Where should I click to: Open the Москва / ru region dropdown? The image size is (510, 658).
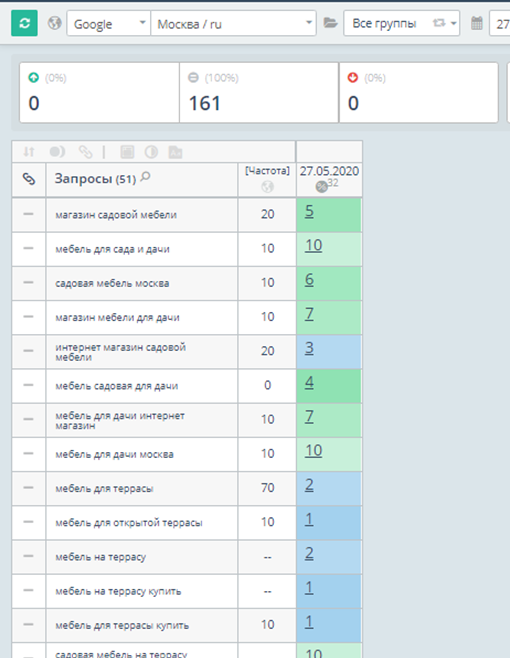coord(233,24)
